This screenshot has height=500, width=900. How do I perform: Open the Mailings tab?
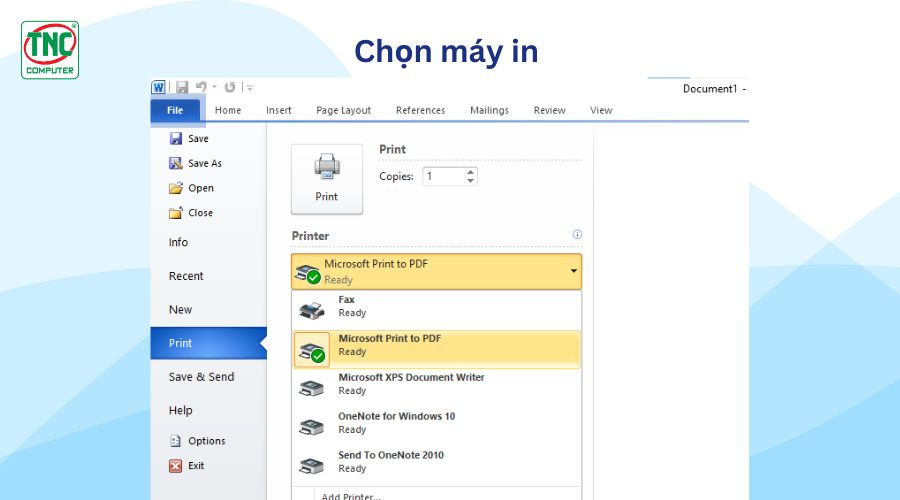[489, 110]
